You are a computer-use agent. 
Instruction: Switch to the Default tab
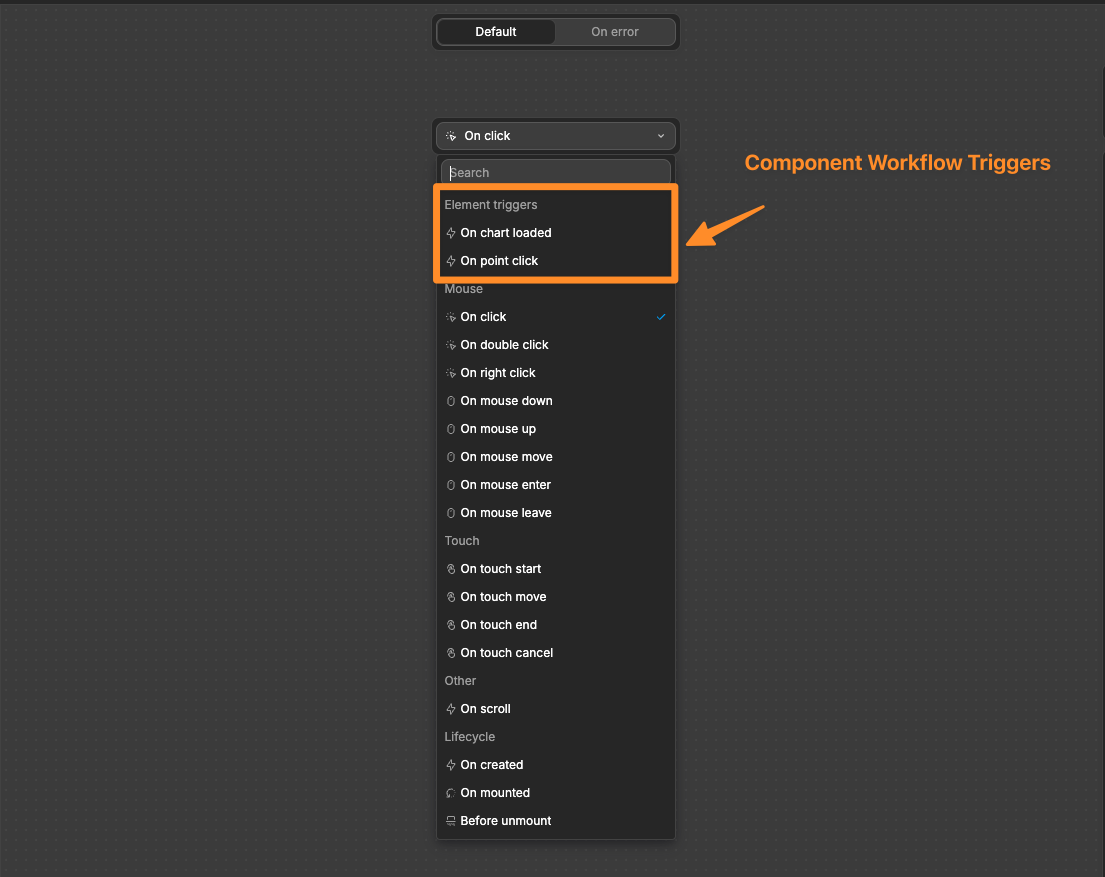(496, 31)
